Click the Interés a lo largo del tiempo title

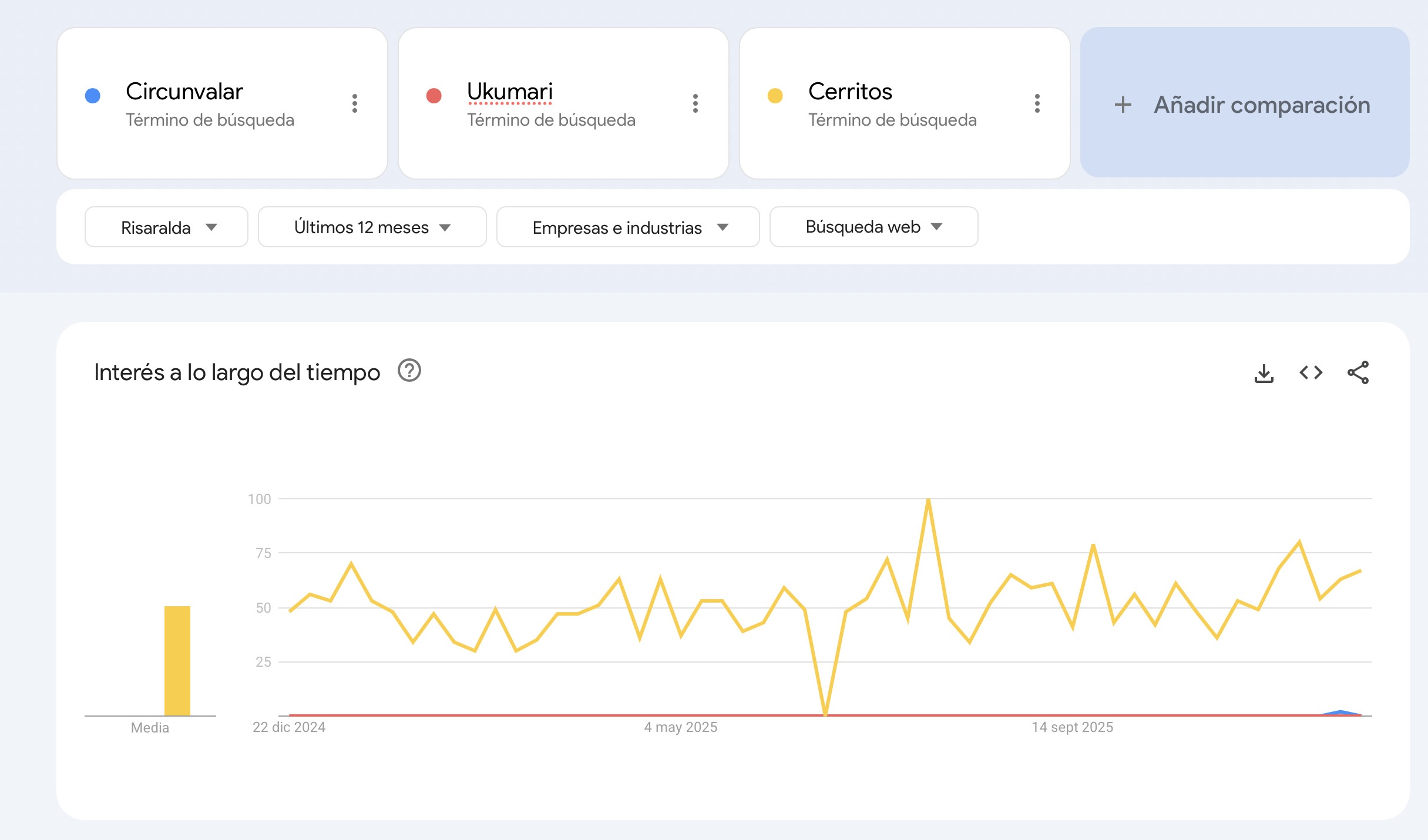tap(237, 372)
